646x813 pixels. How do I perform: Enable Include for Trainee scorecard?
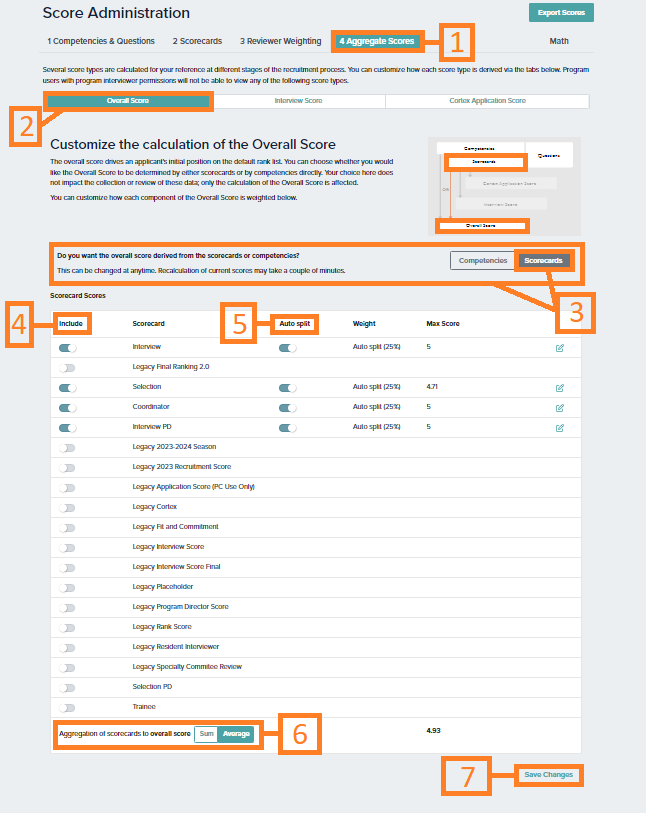point(67,708)
